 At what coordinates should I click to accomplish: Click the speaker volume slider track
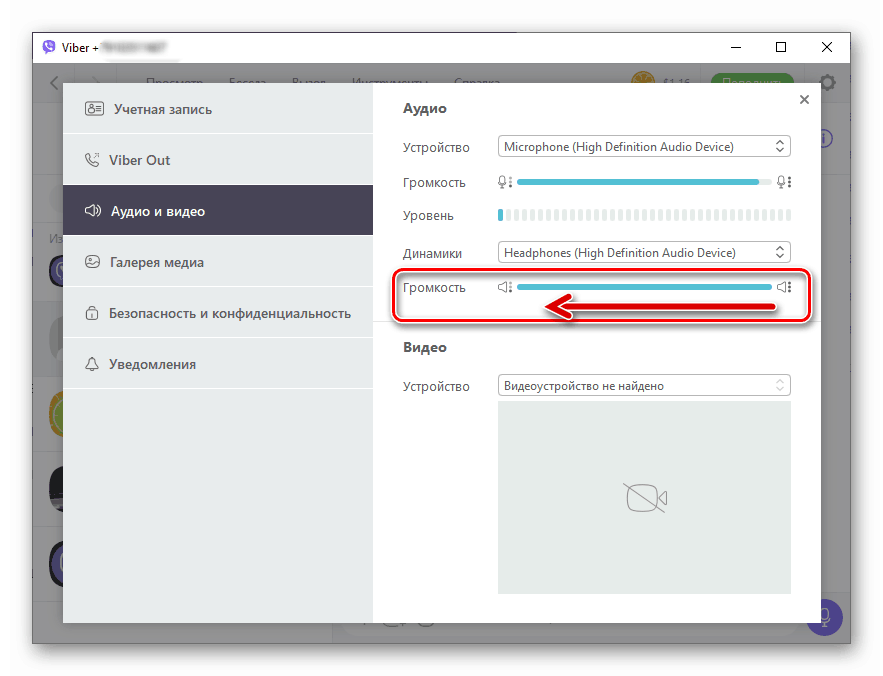pos(644,287)
